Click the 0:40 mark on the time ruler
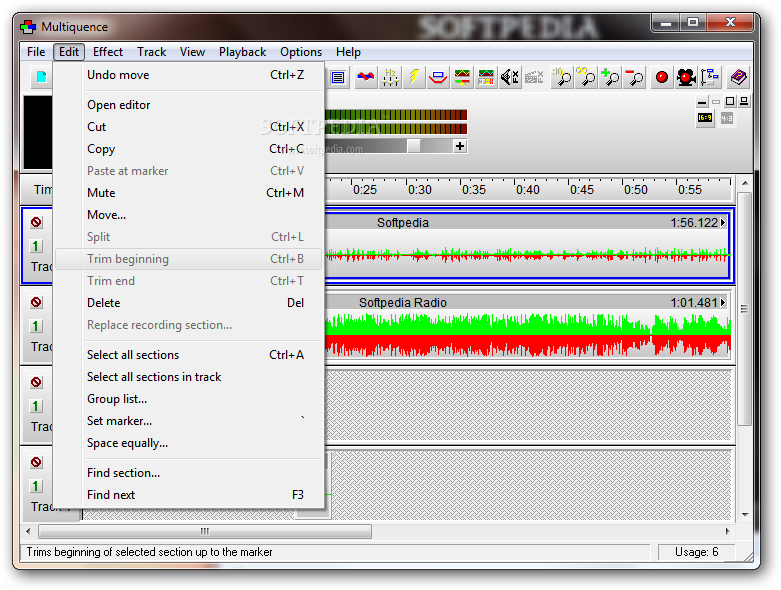Screen dimensions: 781x590 (x=527, y=190)
